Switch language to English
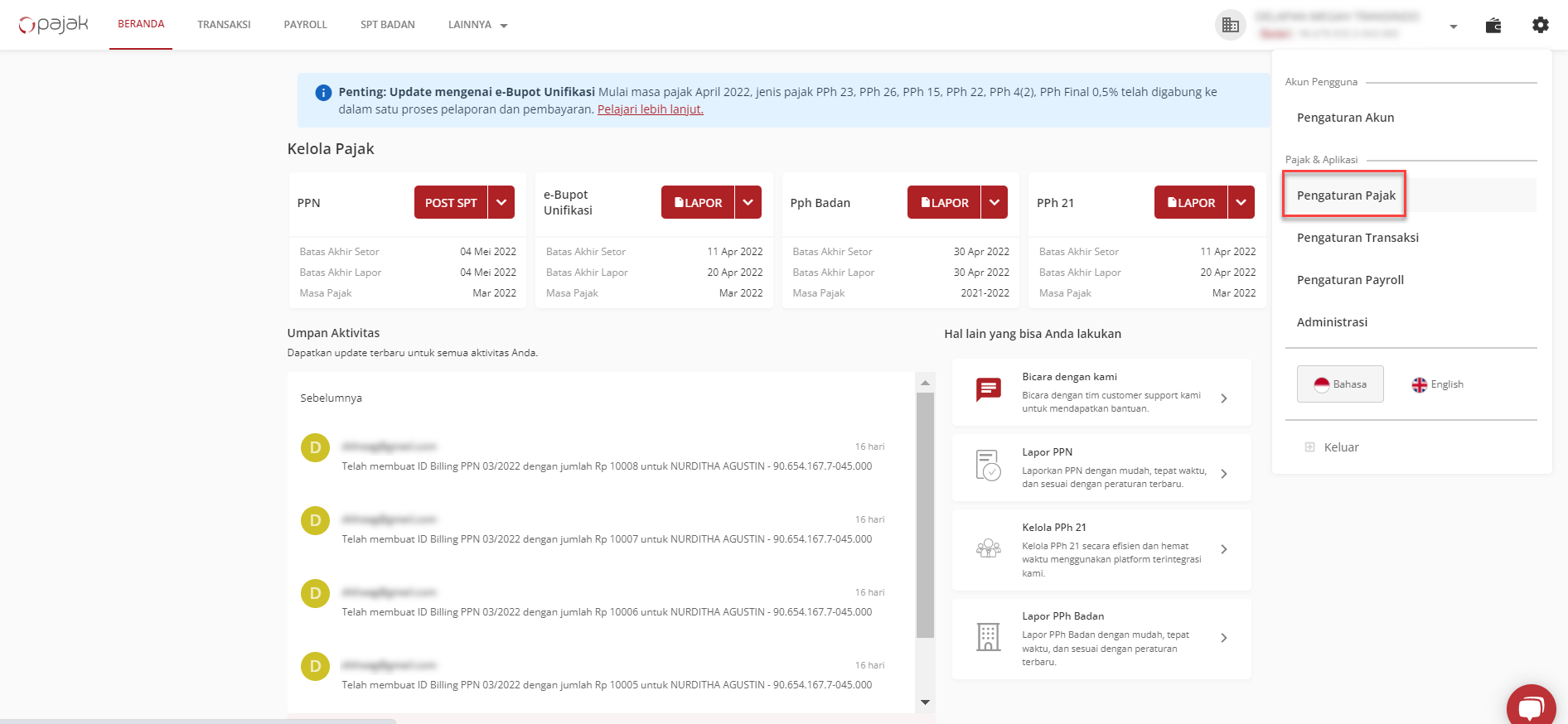 1438,384
